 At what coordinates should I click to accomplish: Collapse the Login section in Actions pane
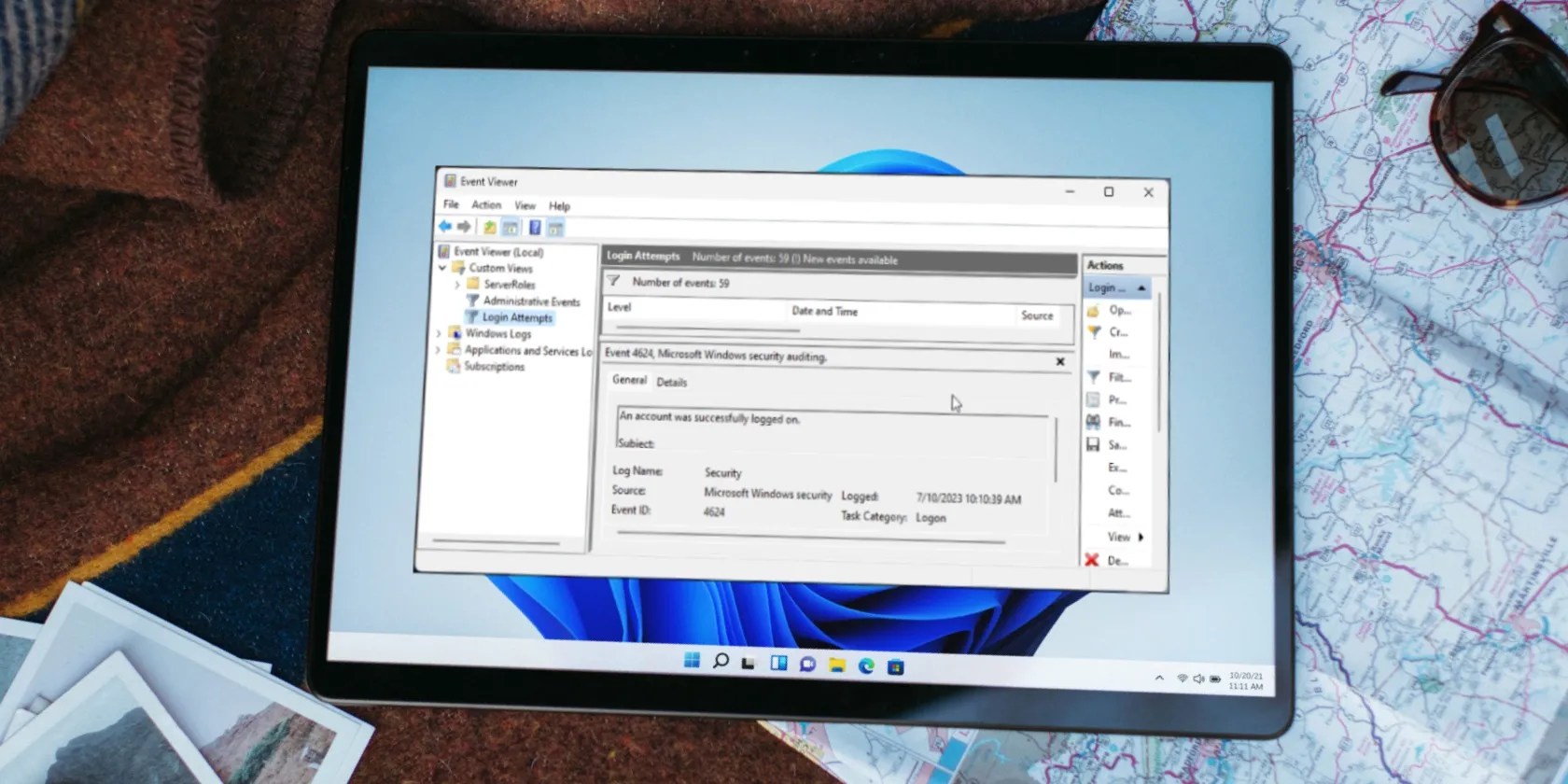coord(1141,288)
